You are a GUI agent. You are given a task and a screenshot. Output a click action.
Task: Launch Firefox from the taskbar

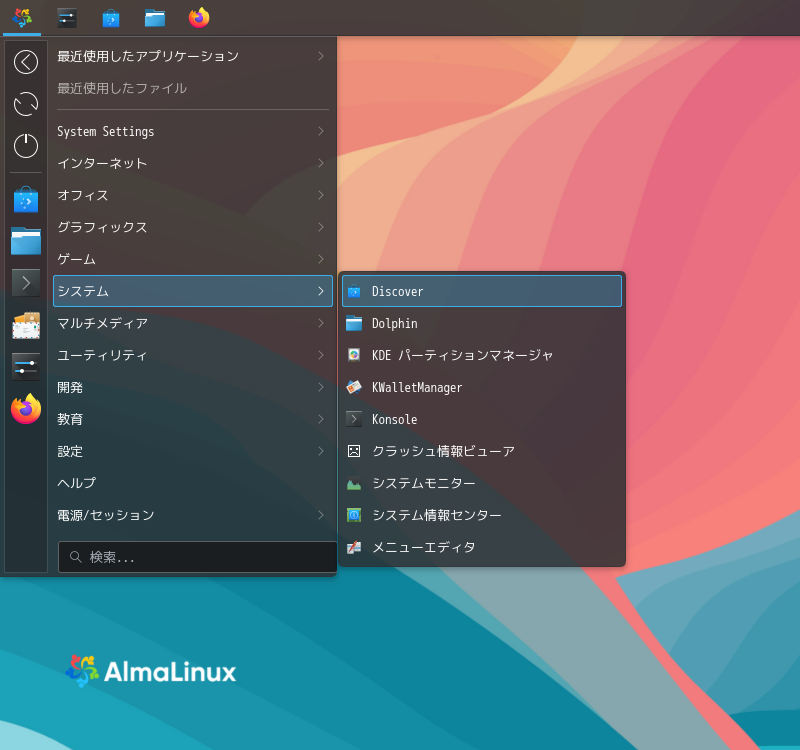pyautogui.click(x=199, y=17)
